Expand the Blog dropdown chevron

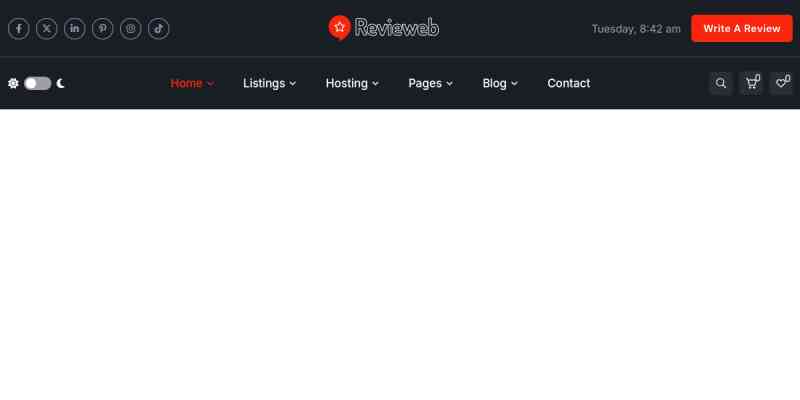pos(514,84)
